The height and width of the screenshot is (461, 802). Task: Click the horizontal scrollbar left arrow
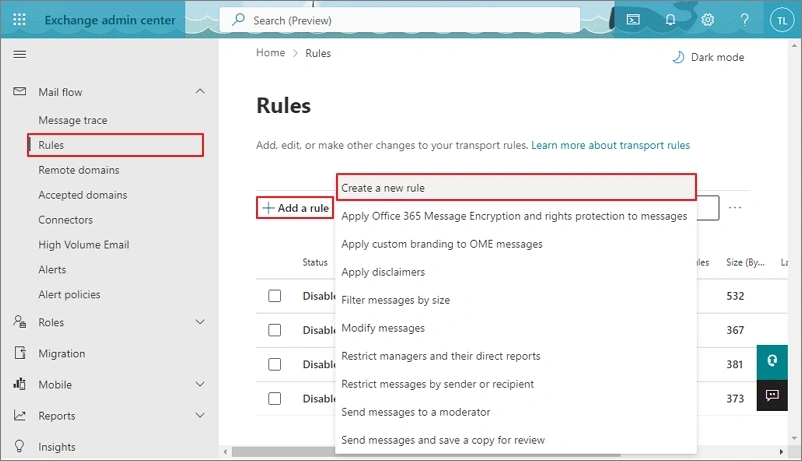click(x=226, y=452)
